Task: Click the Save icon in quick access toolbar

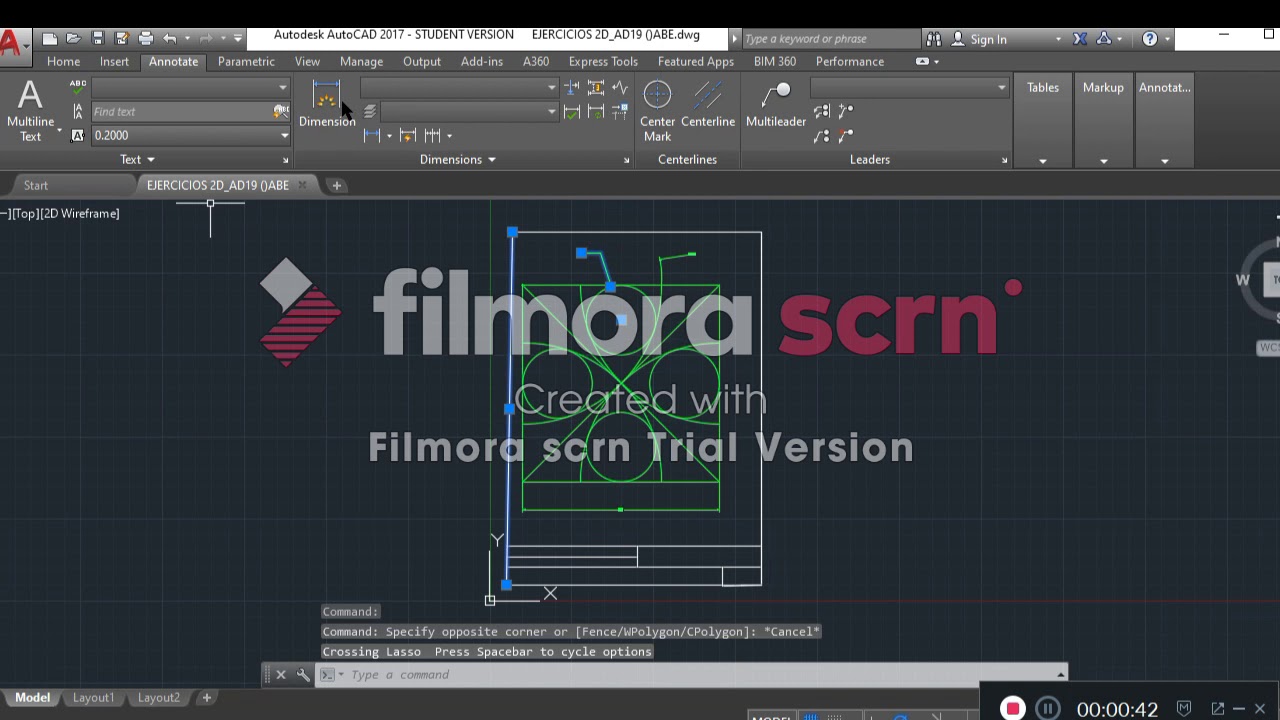Action: pyautogui.click(x=97, y=39)
